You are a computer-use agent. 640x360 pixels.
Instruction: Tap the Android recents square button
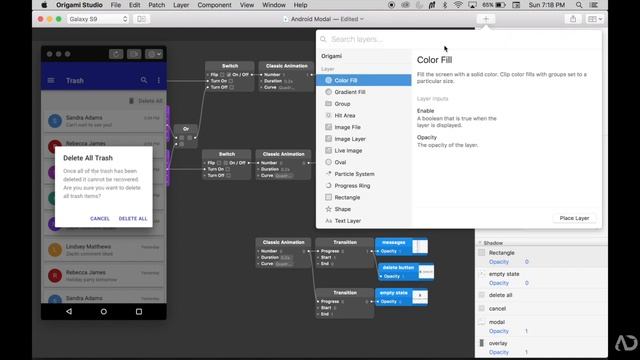[139, 311]
